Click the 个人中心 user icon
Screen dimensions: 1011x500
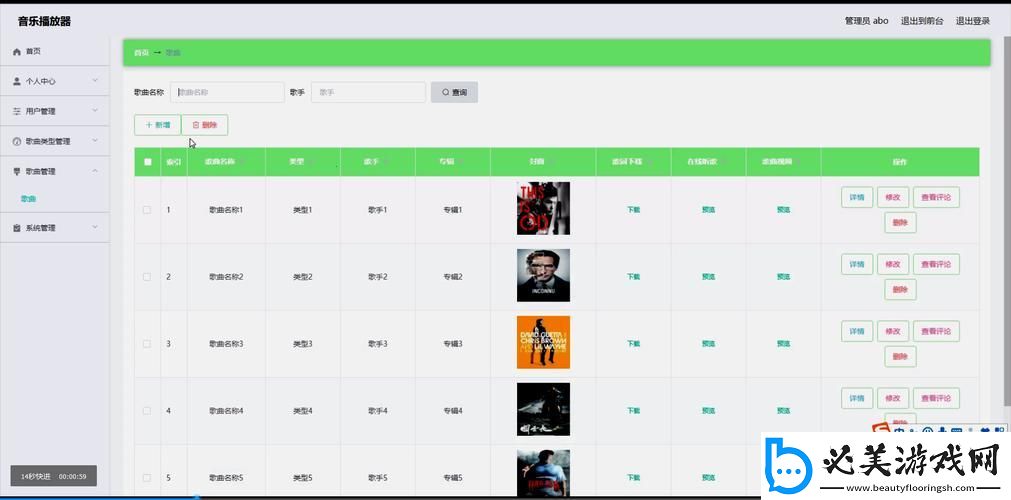coord(17,81)
